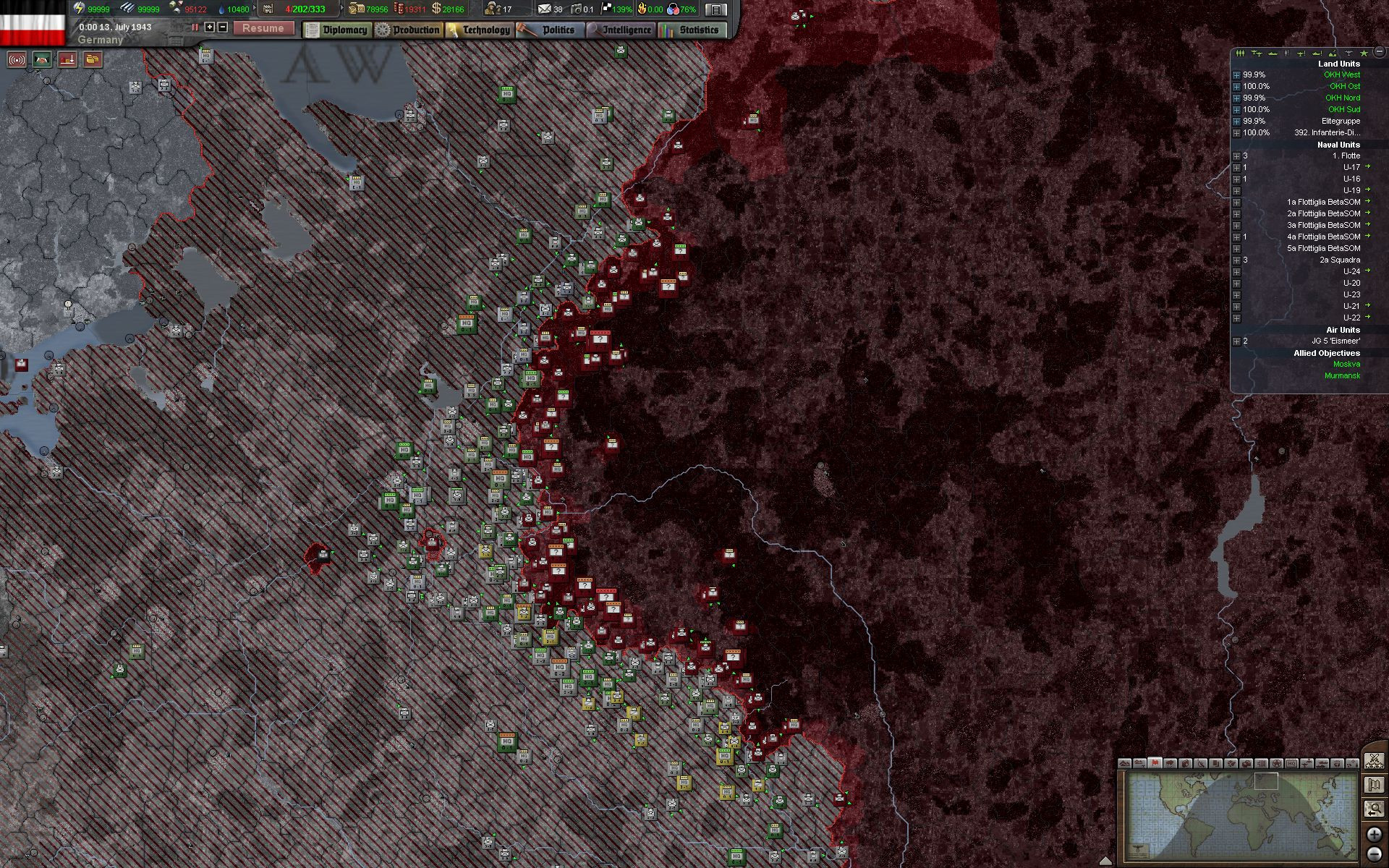Image resolution: width=1389 pixels, height=868 pixels.
Task: Select the Moskva allied objective
Action: click(1346, 364)
